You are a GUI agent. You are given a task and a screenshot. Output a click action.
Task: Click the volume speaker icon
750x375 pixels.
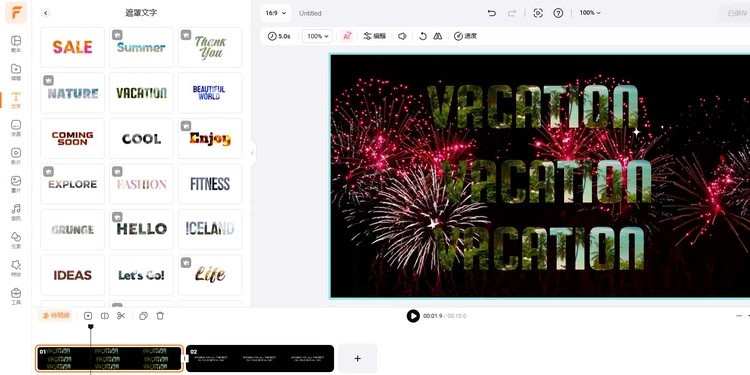(x=402, y=36)
